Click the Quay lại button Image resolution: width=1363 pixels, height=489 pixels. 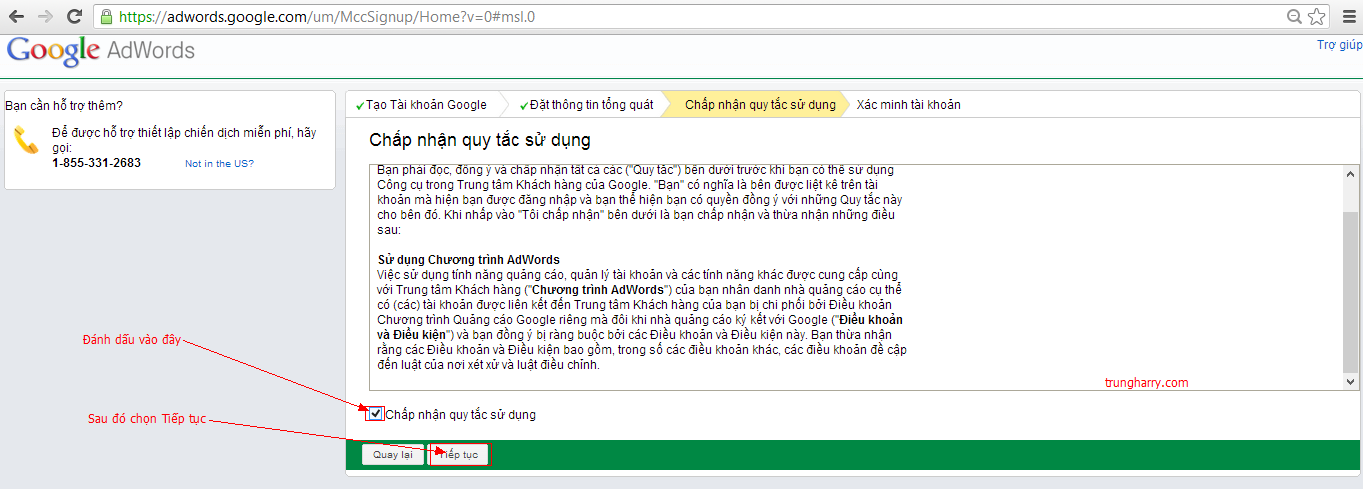393,455
